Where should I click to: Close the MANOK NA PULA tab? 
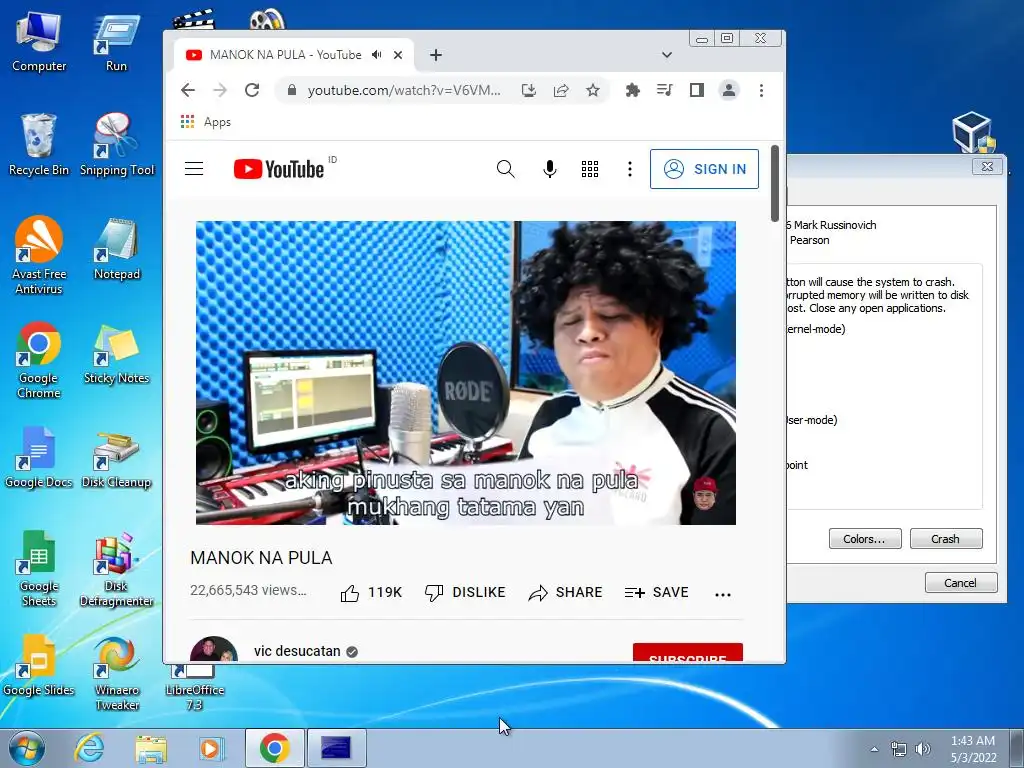tap(398, 55)
